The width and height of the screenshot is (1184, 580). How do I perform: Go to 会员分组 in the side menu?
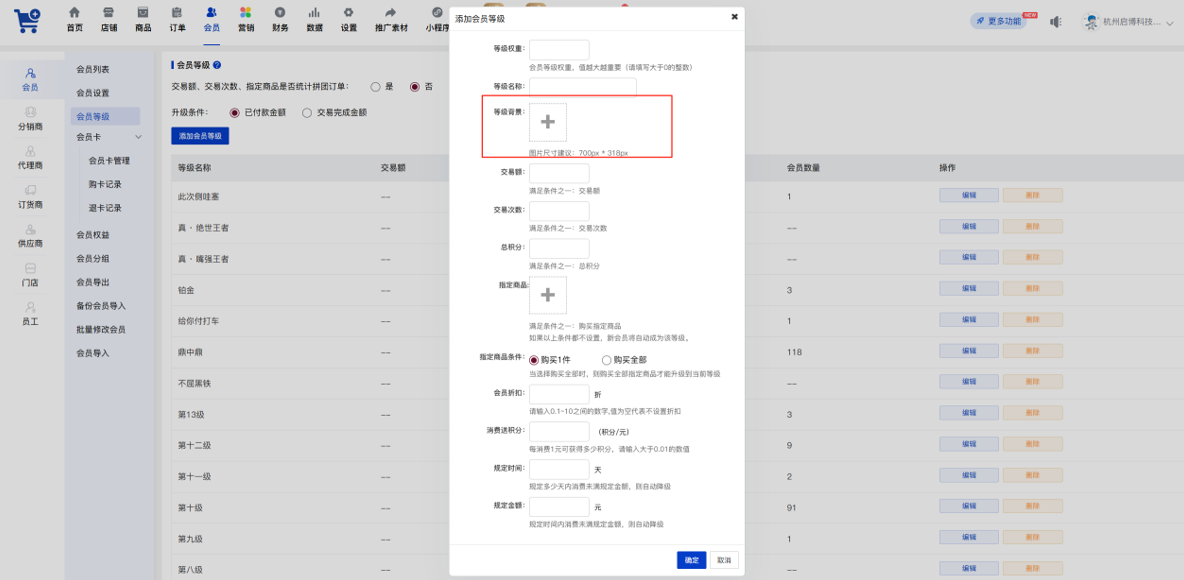pyautogui.click(x=93, y=258)
